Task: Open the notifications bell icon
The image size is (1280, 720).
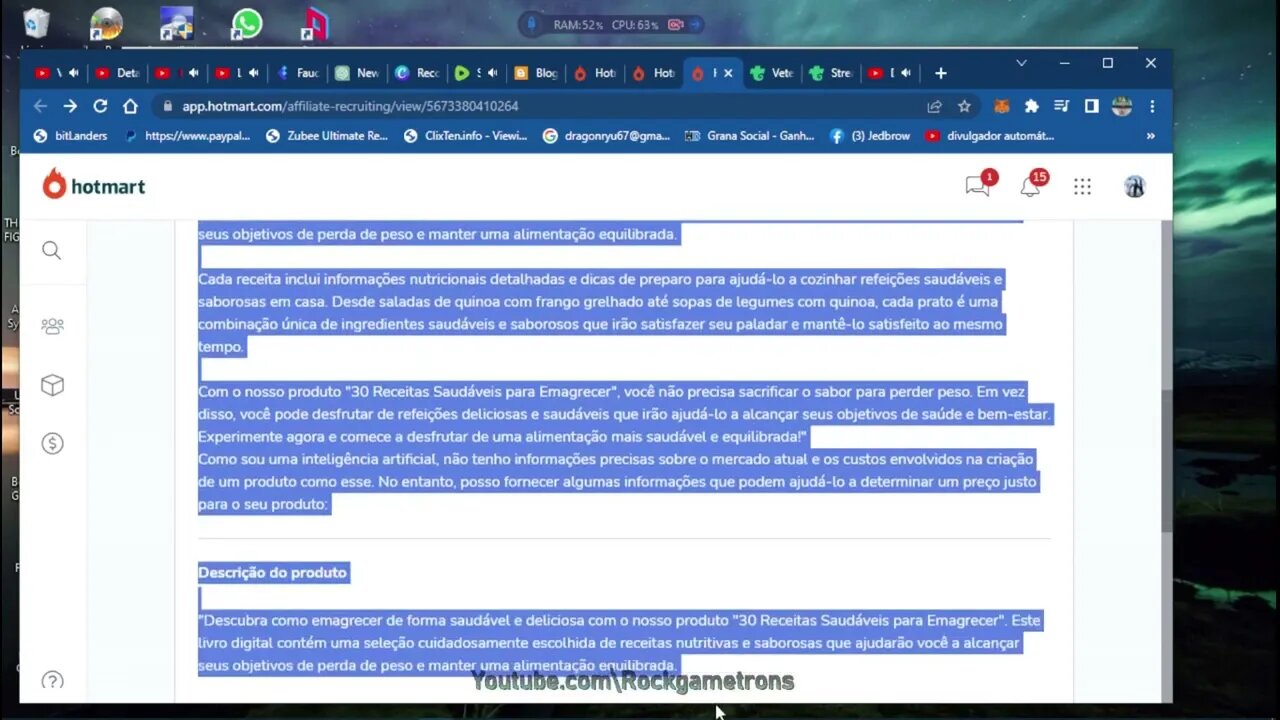Action: coord(1030,186)
